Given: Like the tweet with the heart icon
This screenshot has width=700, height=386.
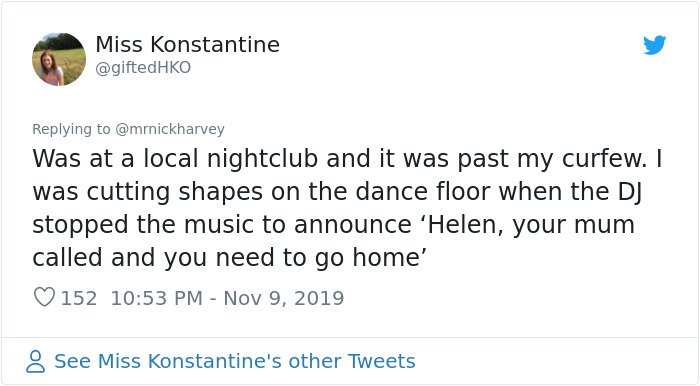Looking at the screenshot, I should pyautogui.click(x=44, y=297).
